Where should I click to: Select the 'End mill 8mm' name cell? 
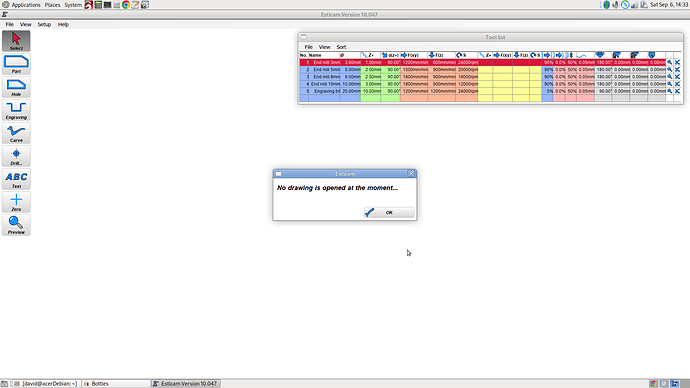324,77
